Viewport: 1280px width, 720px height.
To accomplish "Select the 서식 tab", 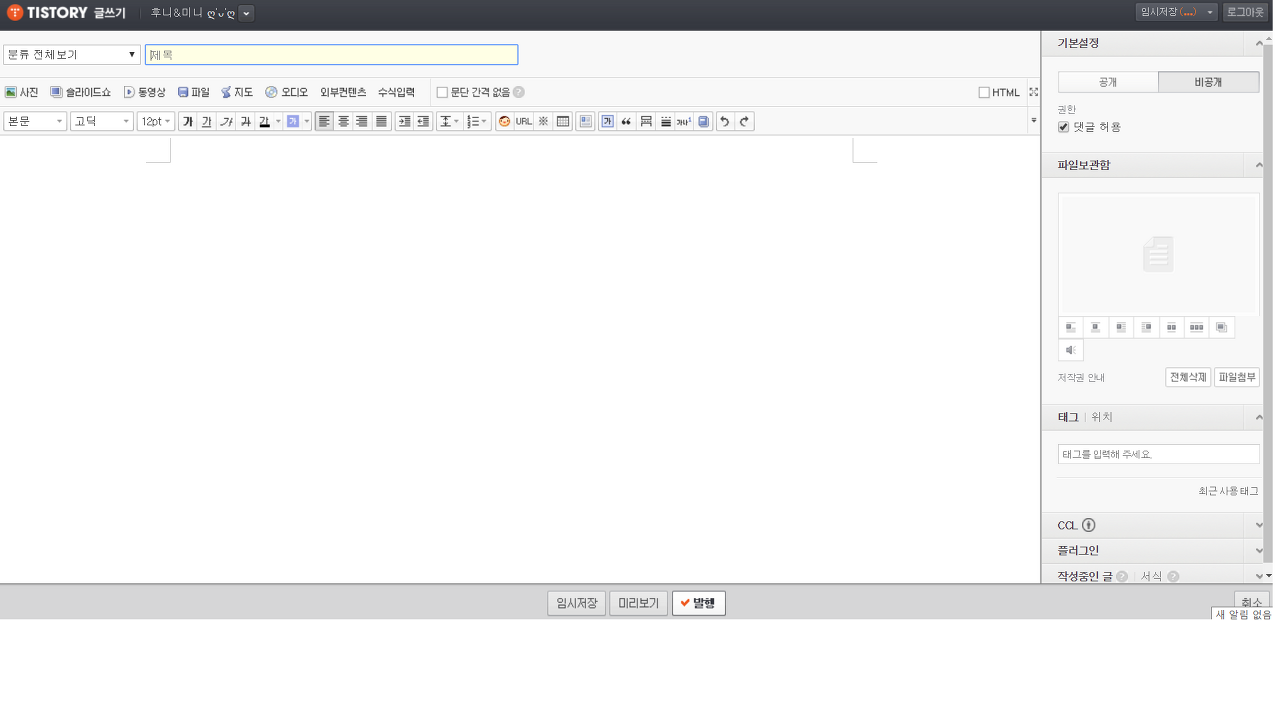I will point(1151,577).
